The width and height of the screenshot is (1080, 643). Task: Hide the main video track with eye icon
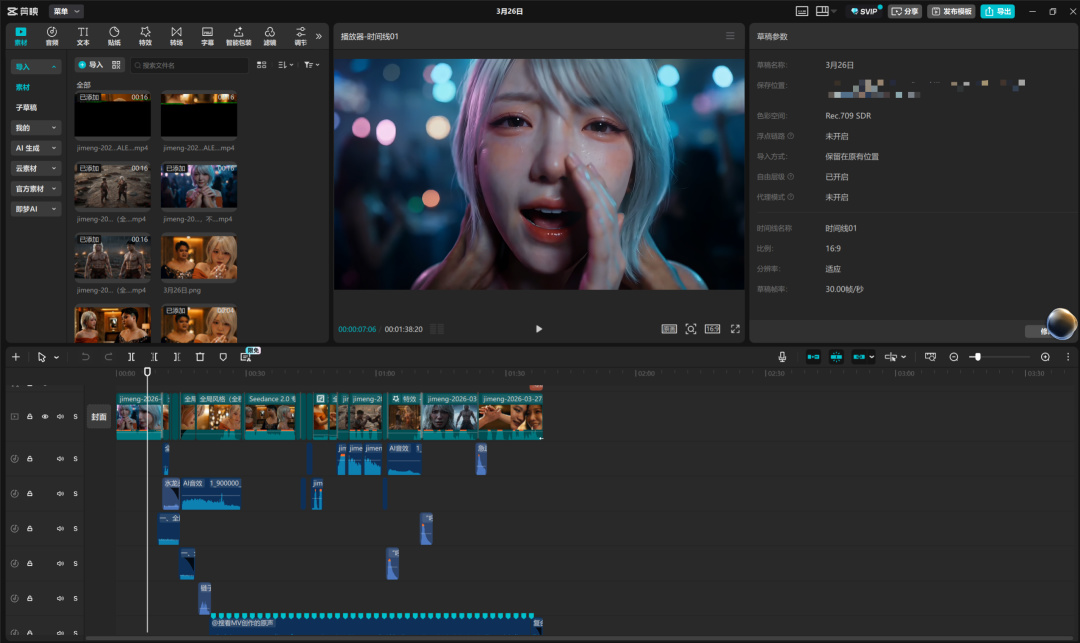45,417
